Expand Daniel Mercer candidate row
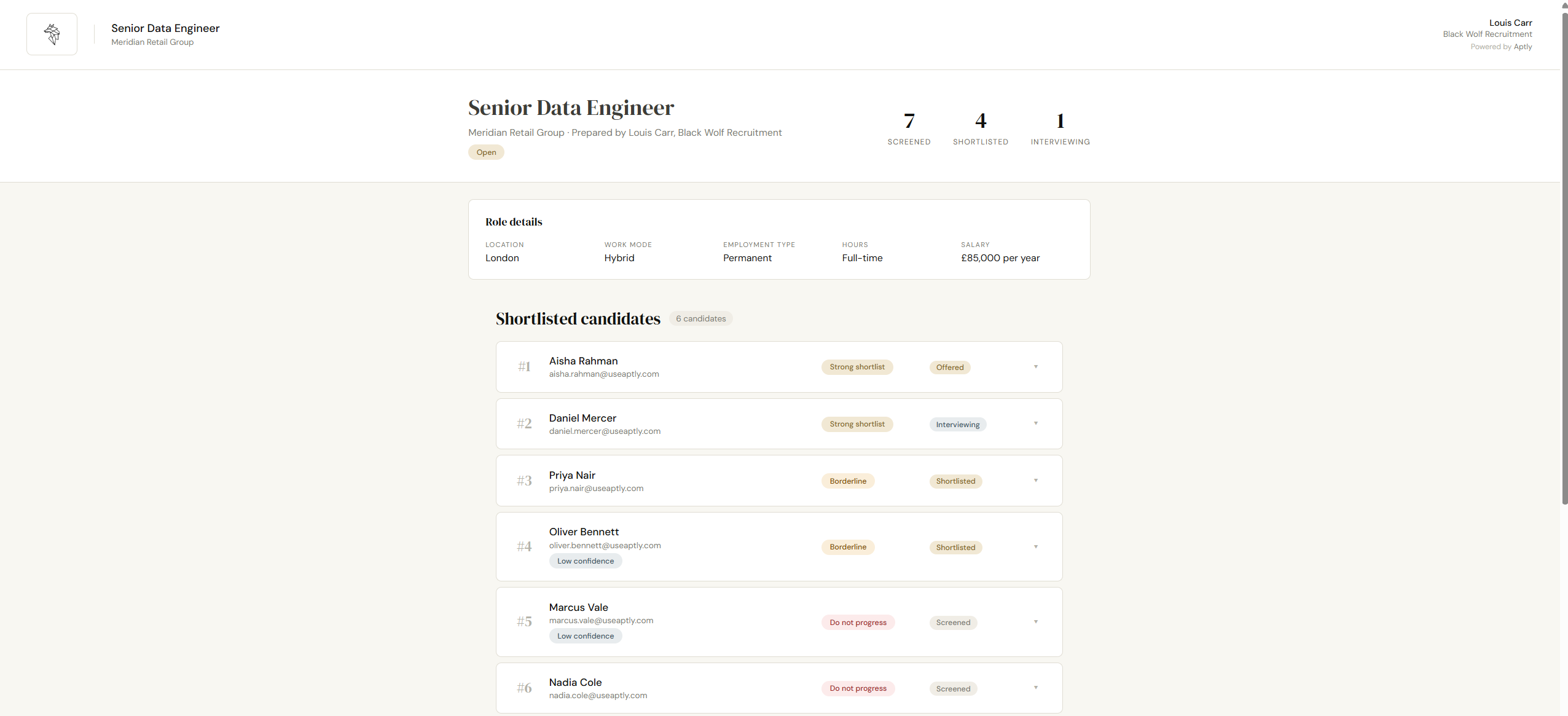The height and width of the screenshot is (716, 1568). tap(1035, 423)
